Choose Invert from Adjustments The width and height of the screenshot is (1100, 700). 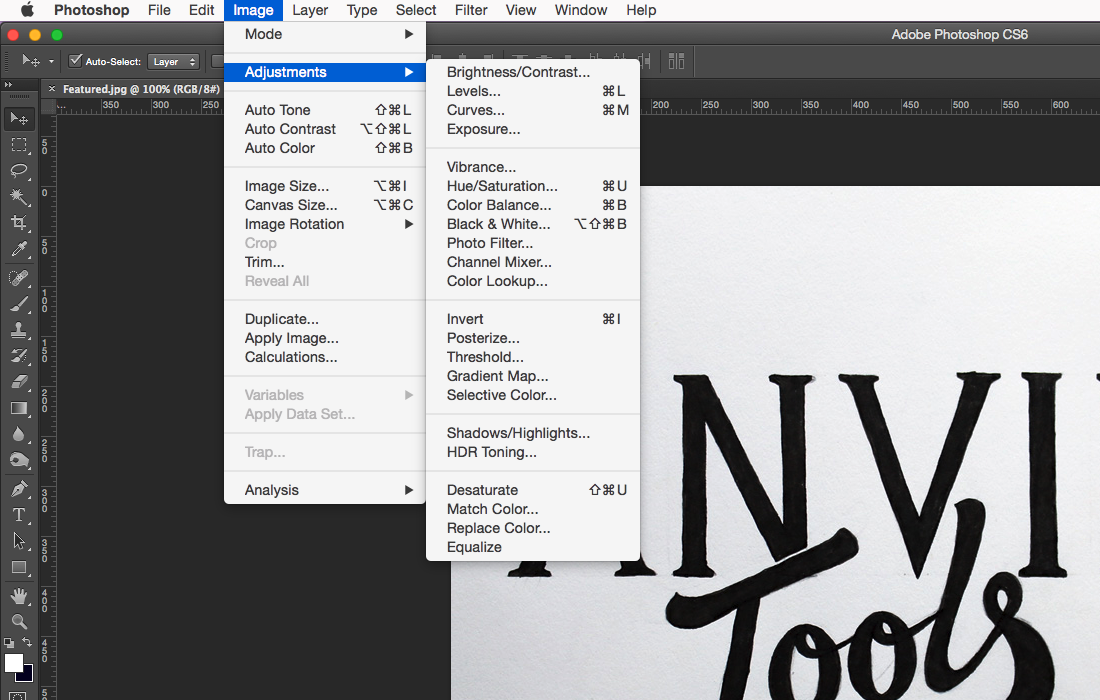(533, 319)
